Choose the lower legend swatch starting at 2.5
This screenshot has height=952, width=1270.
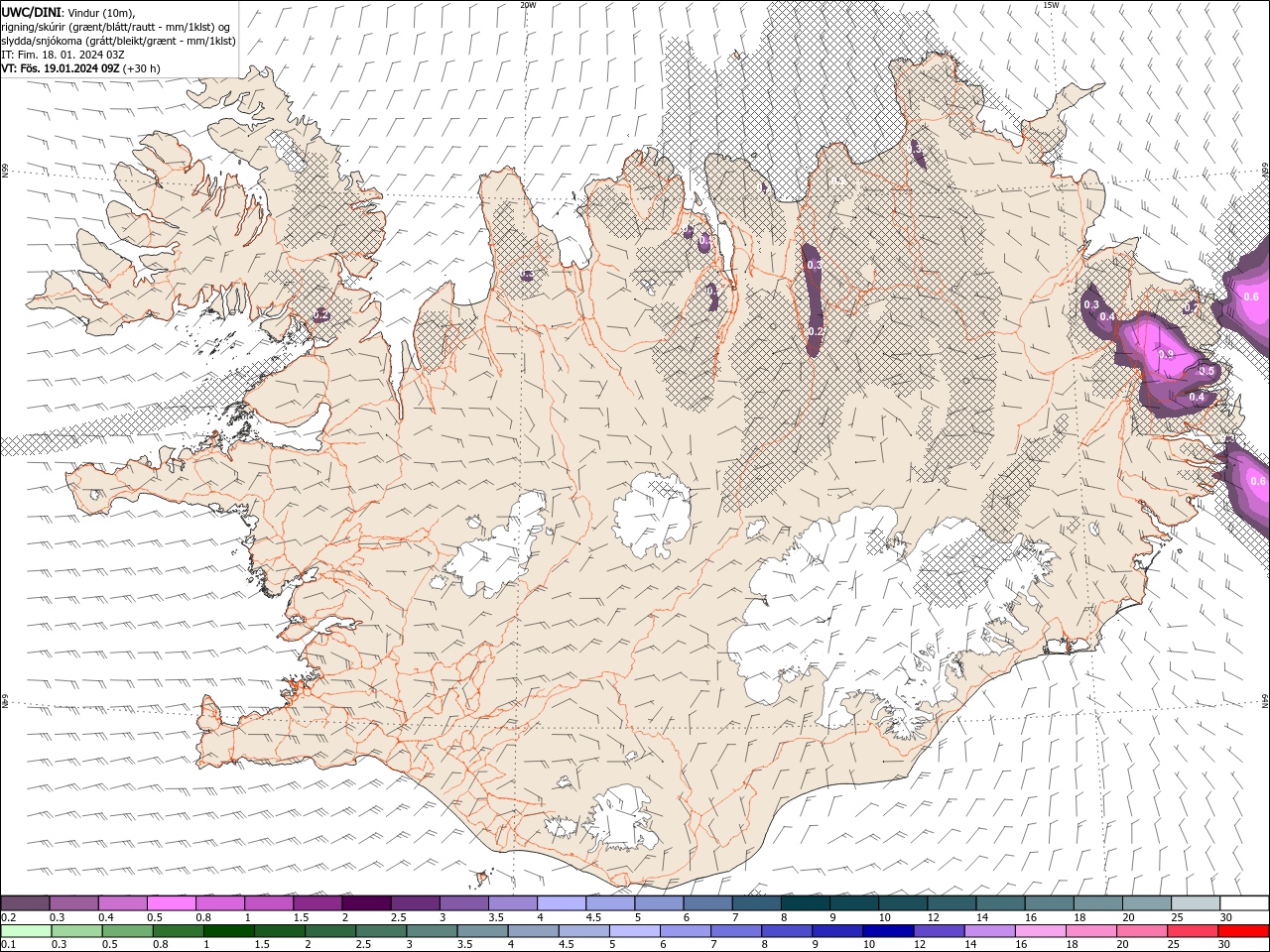[x=381, y=930]
